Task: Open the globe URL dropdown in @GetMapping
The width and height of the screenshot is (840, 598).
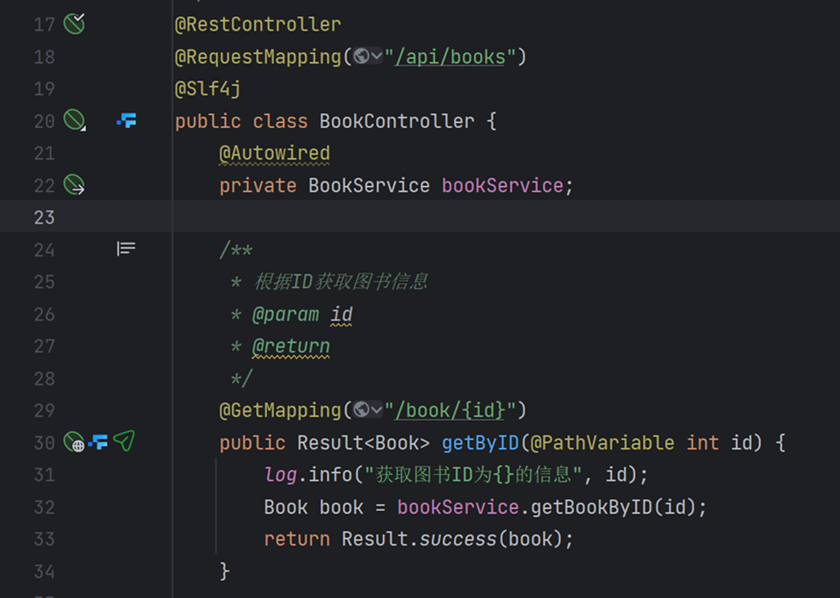Action: tap(368, 409)
